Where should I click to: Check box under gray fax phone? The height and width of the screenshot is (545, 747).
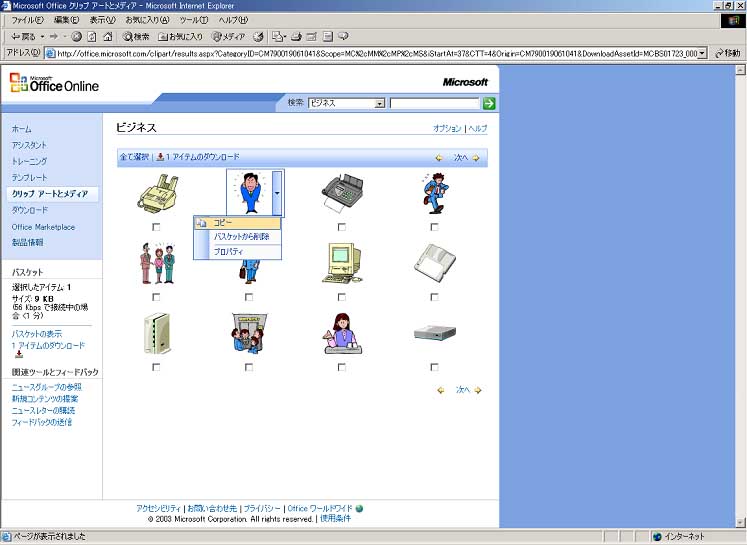click(x=342, y=227)
